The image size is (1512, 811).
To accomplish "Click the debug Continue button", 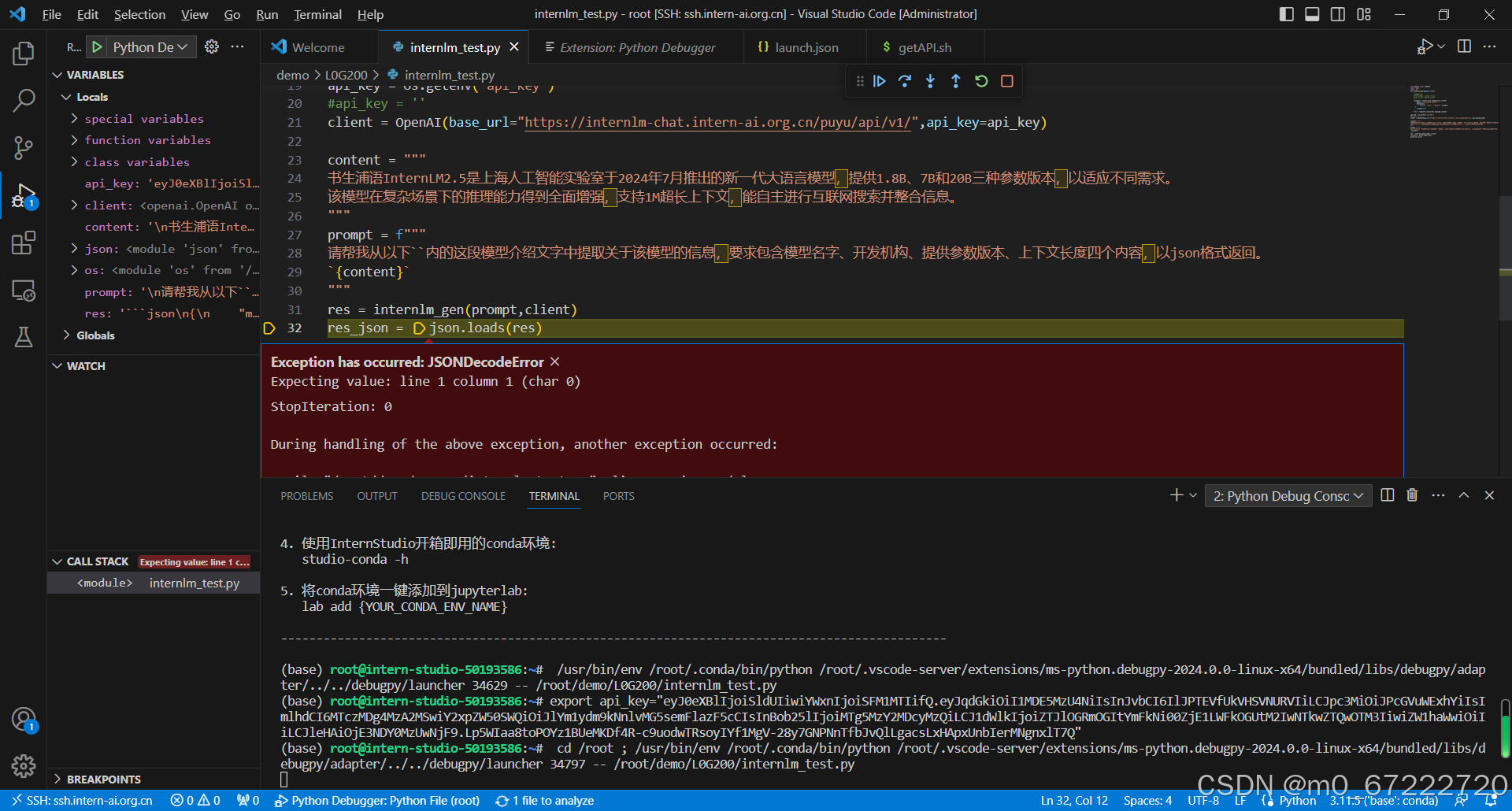I will point(880,81).
